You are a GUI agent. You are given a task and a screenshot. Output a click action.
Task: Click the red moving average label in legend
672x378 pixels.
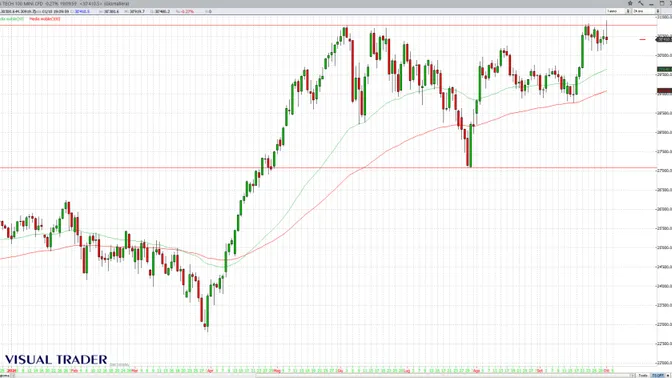pos(45,19)
